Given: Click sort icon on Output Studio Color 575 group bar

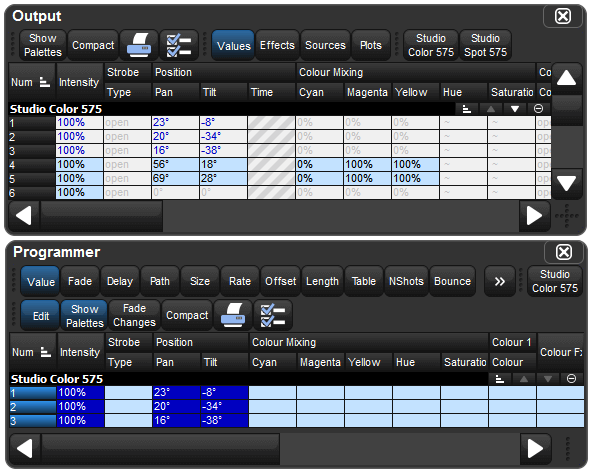Looking at the screenshot, I should coord(467,109).
